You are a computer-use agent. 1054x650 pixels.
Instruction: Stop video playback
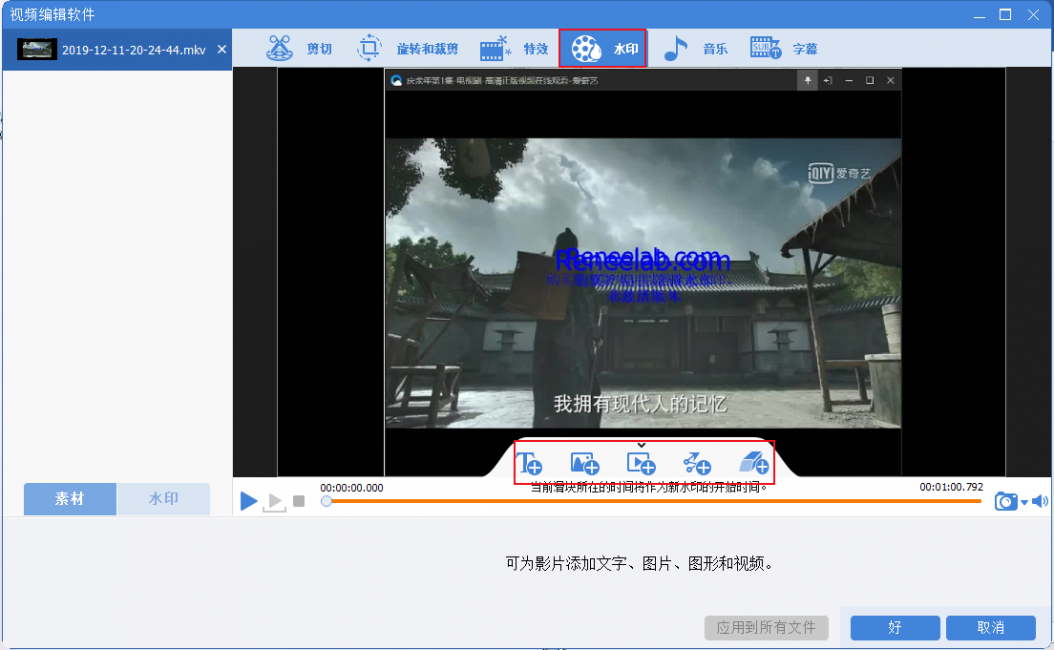pyautogui.click(x=299, y=501)
